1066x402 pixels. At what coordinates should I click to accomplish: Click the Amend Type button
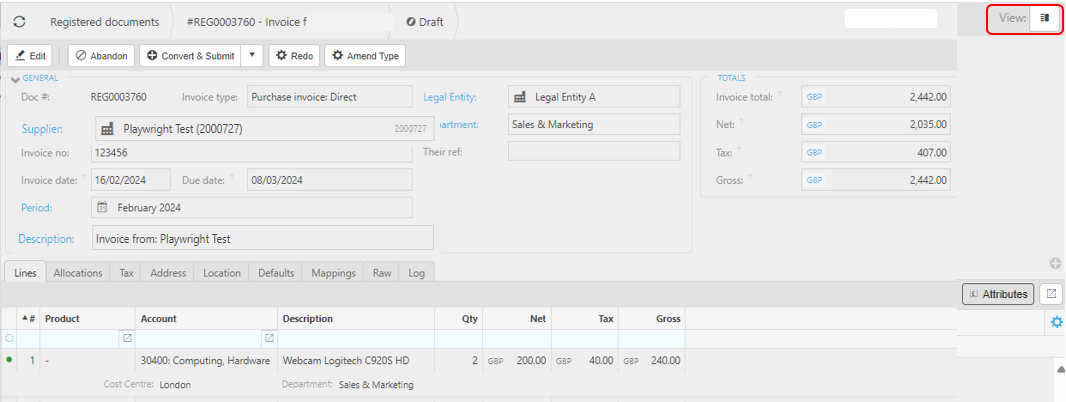[x=365, y=56]
